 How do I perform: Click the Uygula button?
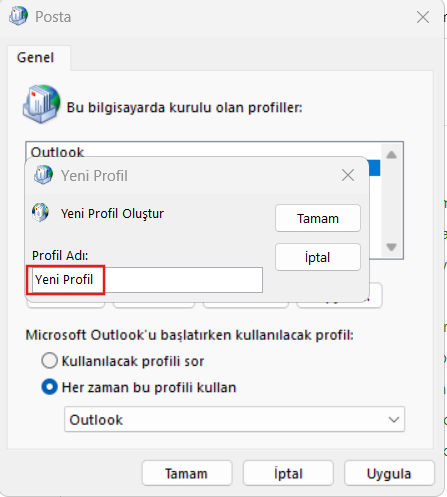click(x=389, y=473)
